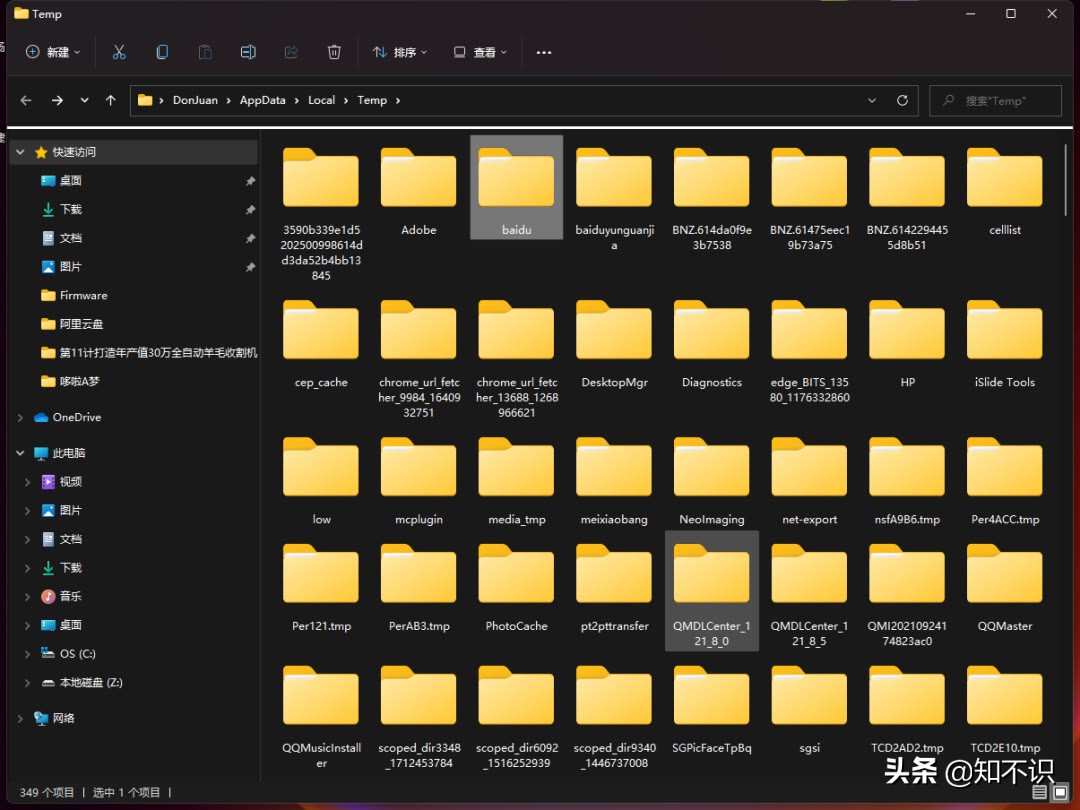Click the Rename icon in toolbar

248,52
